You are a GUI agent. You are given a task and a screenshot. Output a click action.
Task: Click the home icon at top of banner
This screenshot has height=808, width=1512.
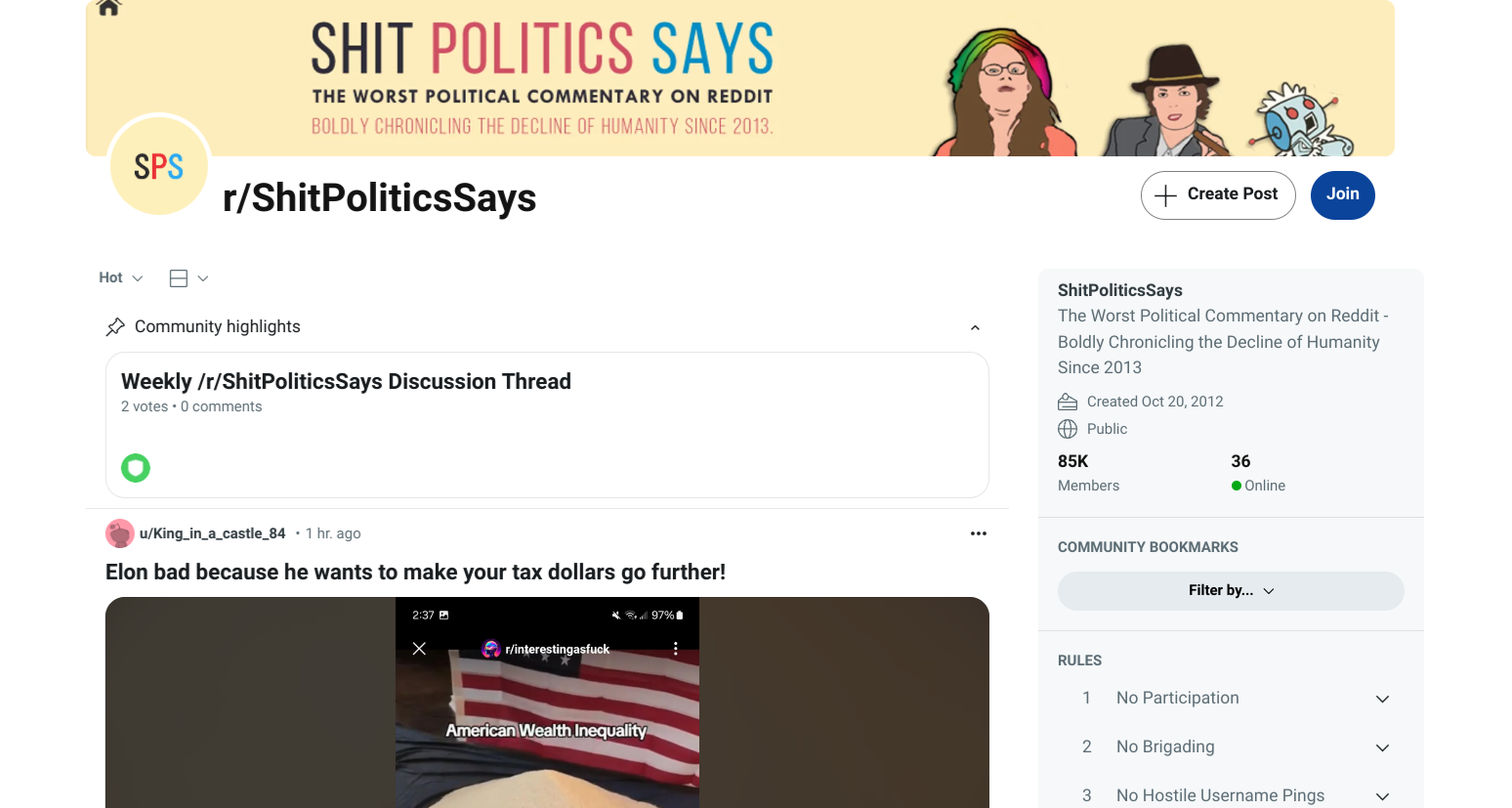108,8
